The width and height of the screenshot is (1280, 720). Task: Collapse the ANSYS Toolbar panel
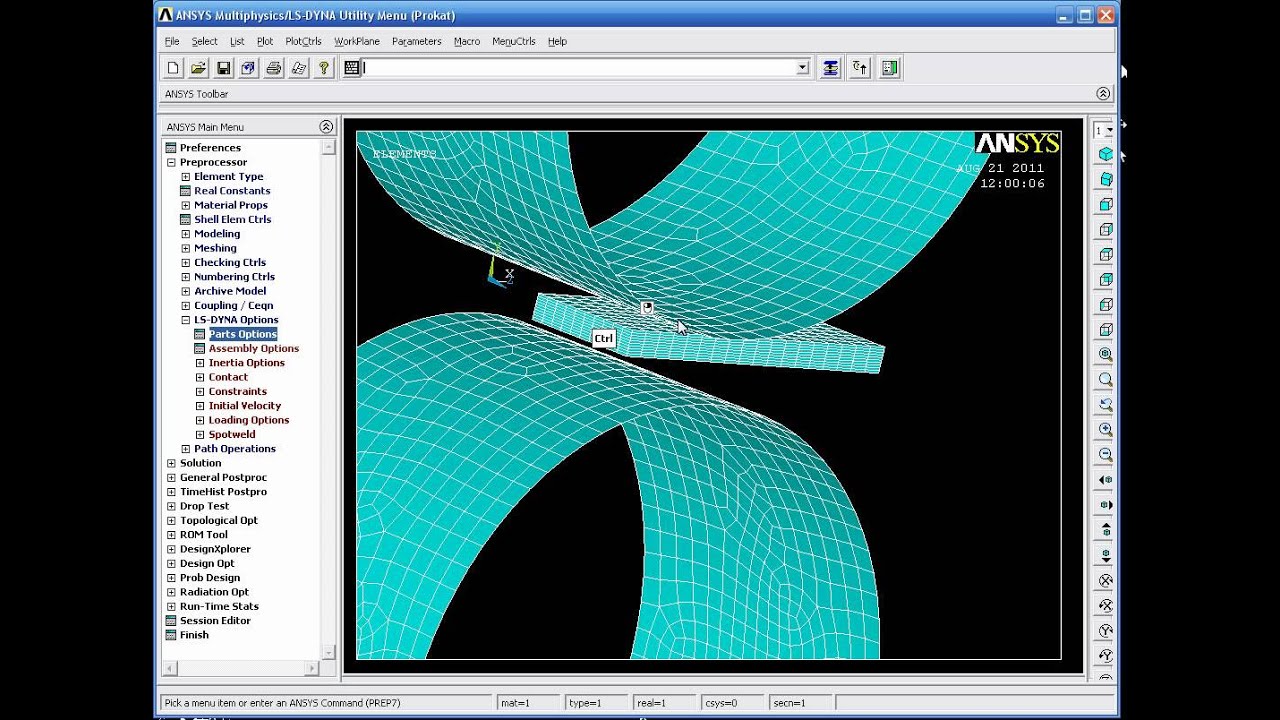click(x=1103, y=94)
